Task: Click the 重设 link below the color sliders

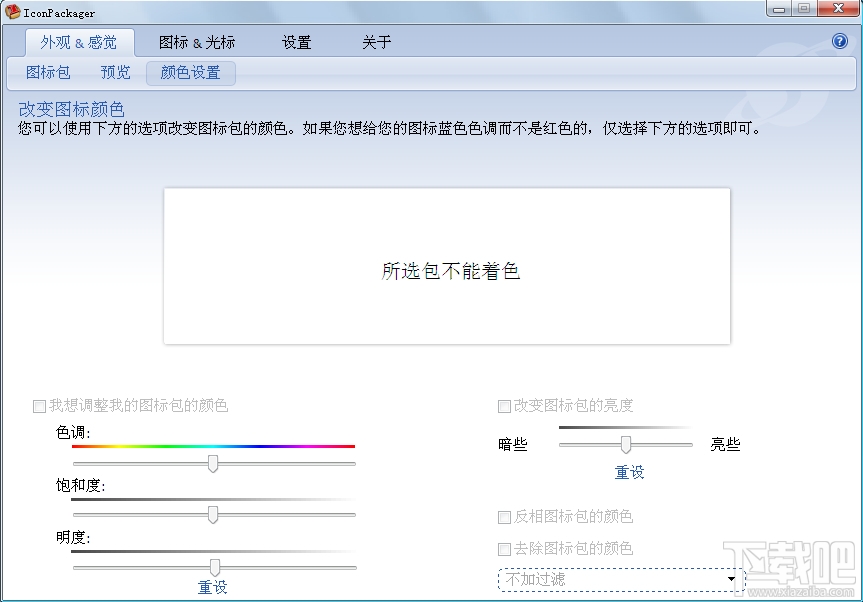Action: click(212, 589)
